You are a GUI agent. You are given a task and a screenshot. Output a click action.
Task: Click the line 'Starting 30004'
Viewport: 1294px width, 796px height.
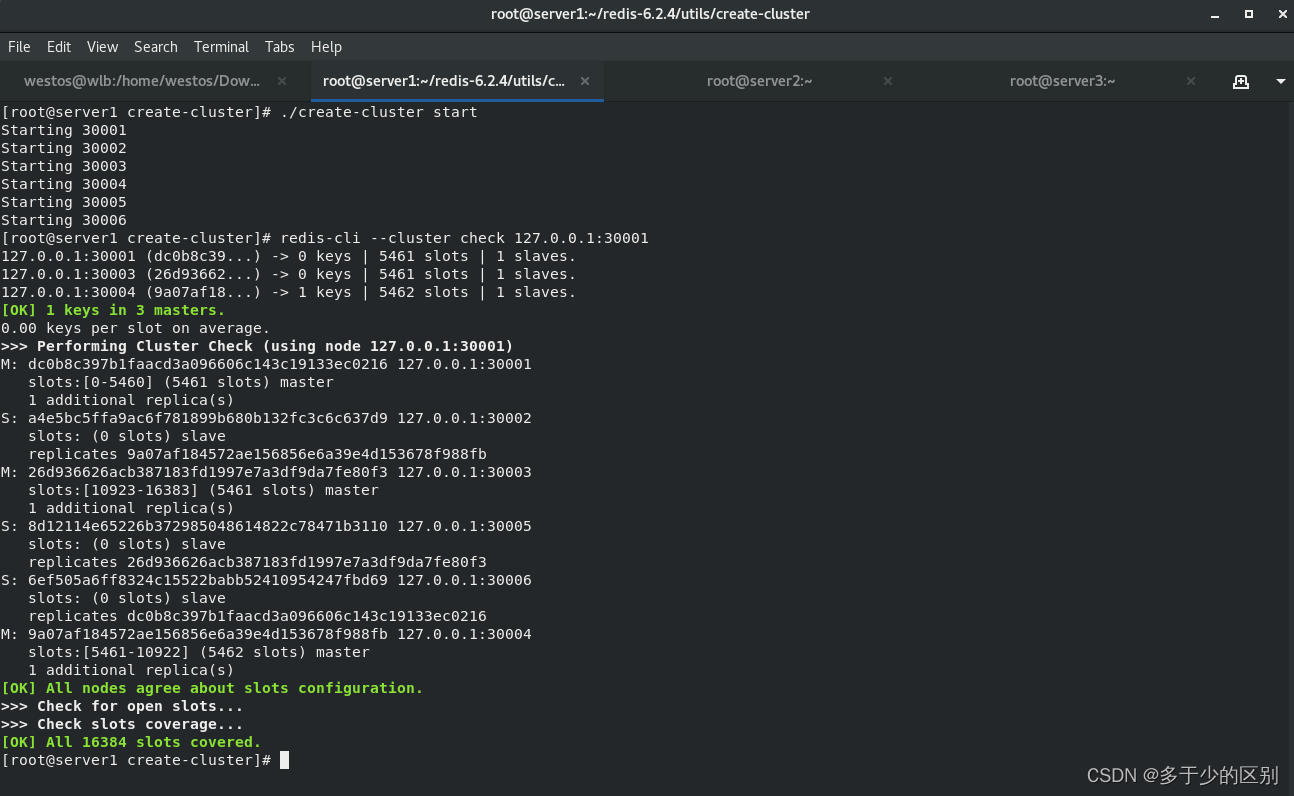pos(64,184)
